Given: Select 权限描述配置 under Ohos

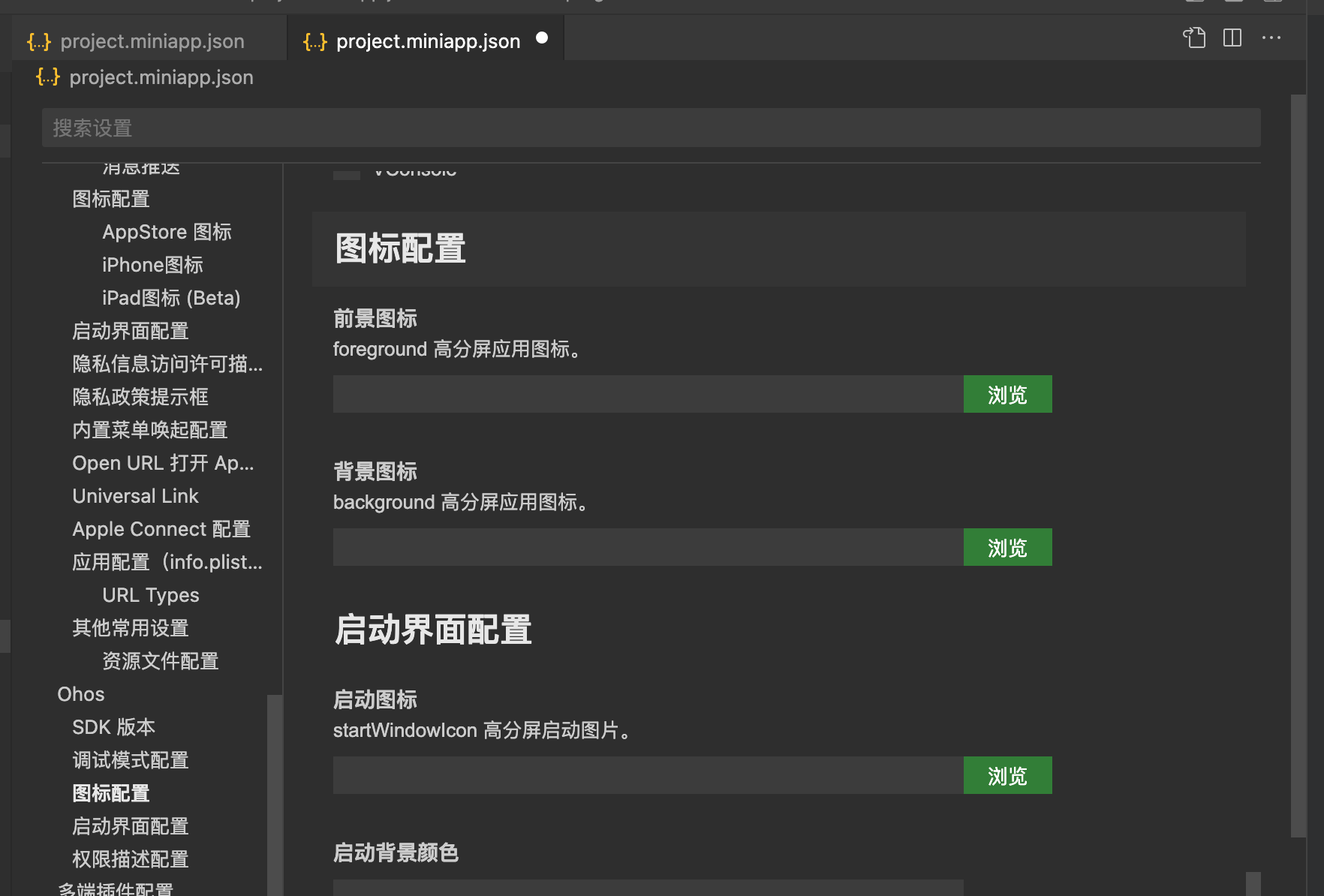Looking at the screenshot, I should [x=130, y=859].
